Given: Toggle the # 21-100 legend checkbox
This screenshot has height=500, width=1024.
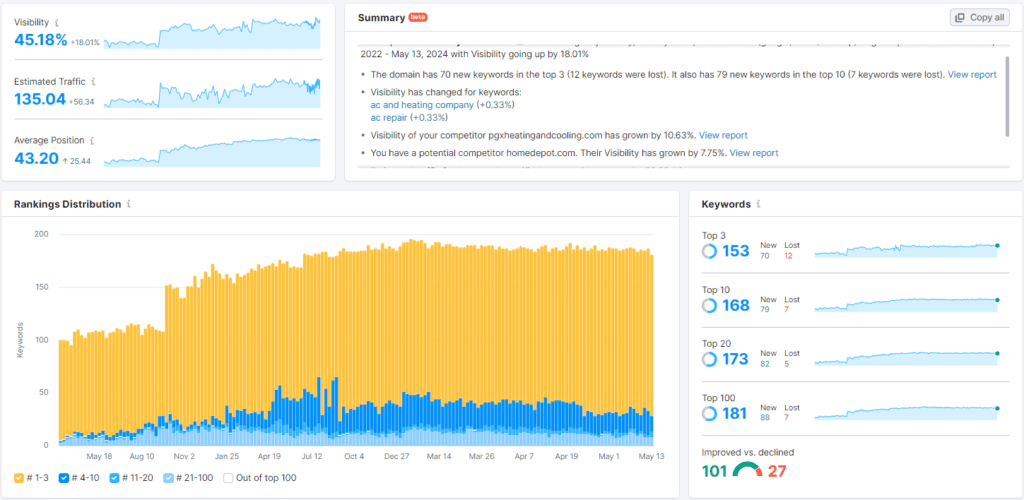Looking at the screenshot, I should tap(169, 478).
